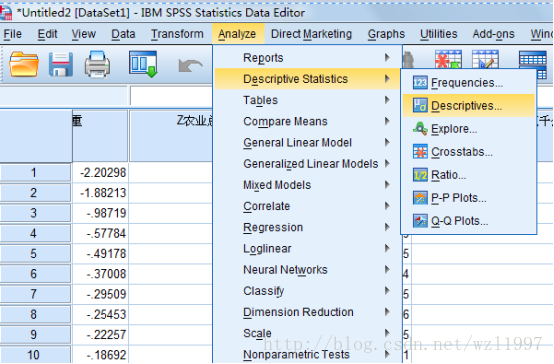This screenshot has height=364, width=554.
Task: Expand the Generalized Linear Models submenu
Action: tap(308, 164)
